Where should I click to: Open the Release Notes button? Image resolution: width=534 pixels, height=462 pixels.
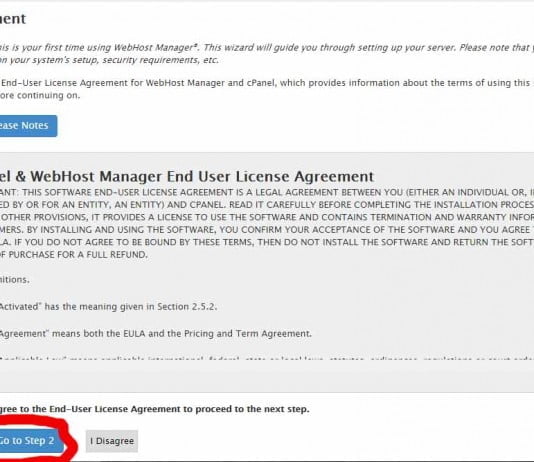[x=28, y=126]
